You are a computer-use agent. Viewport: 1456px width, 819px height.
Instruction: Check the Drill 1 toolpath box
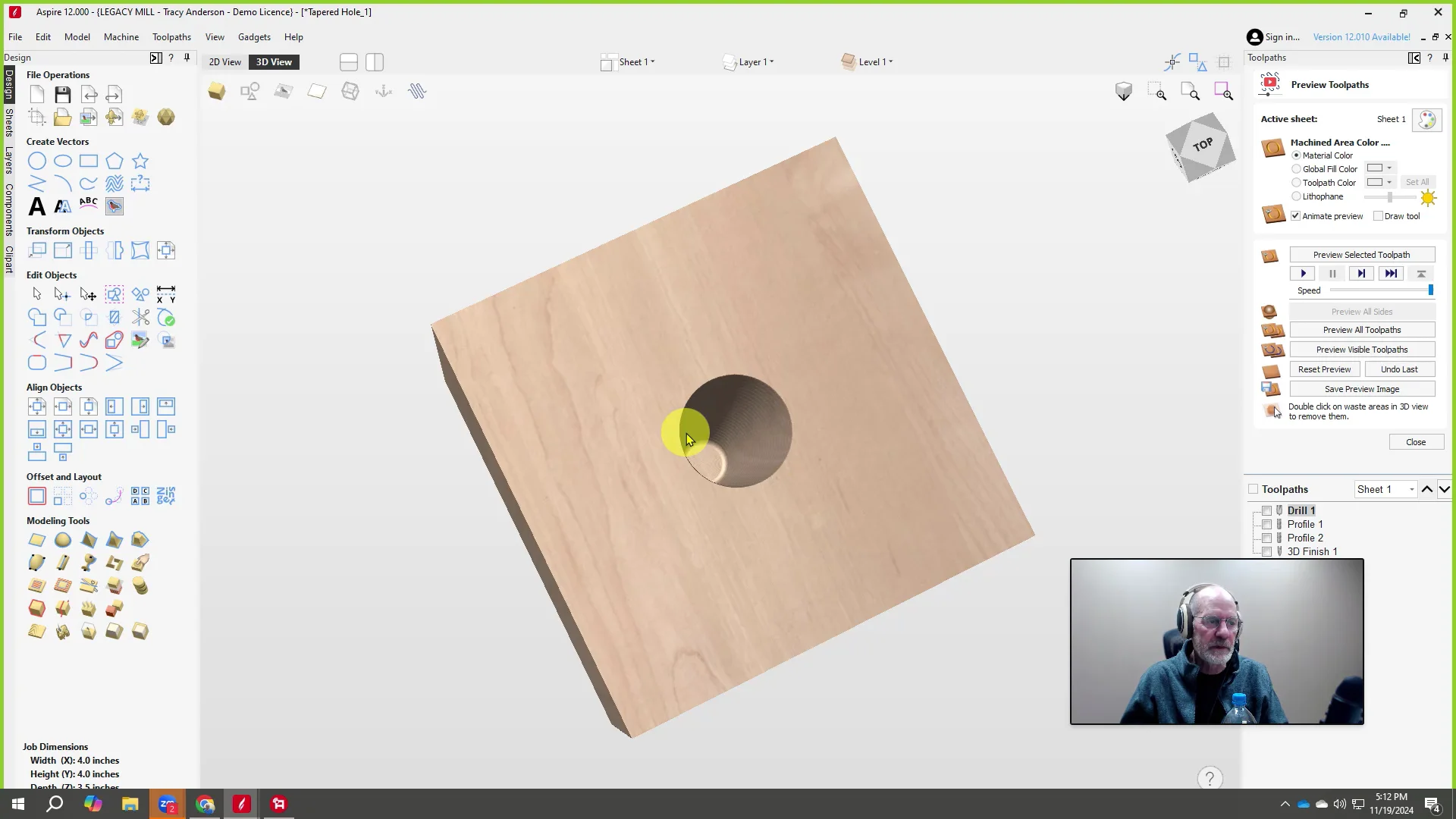click(1266, 511)
